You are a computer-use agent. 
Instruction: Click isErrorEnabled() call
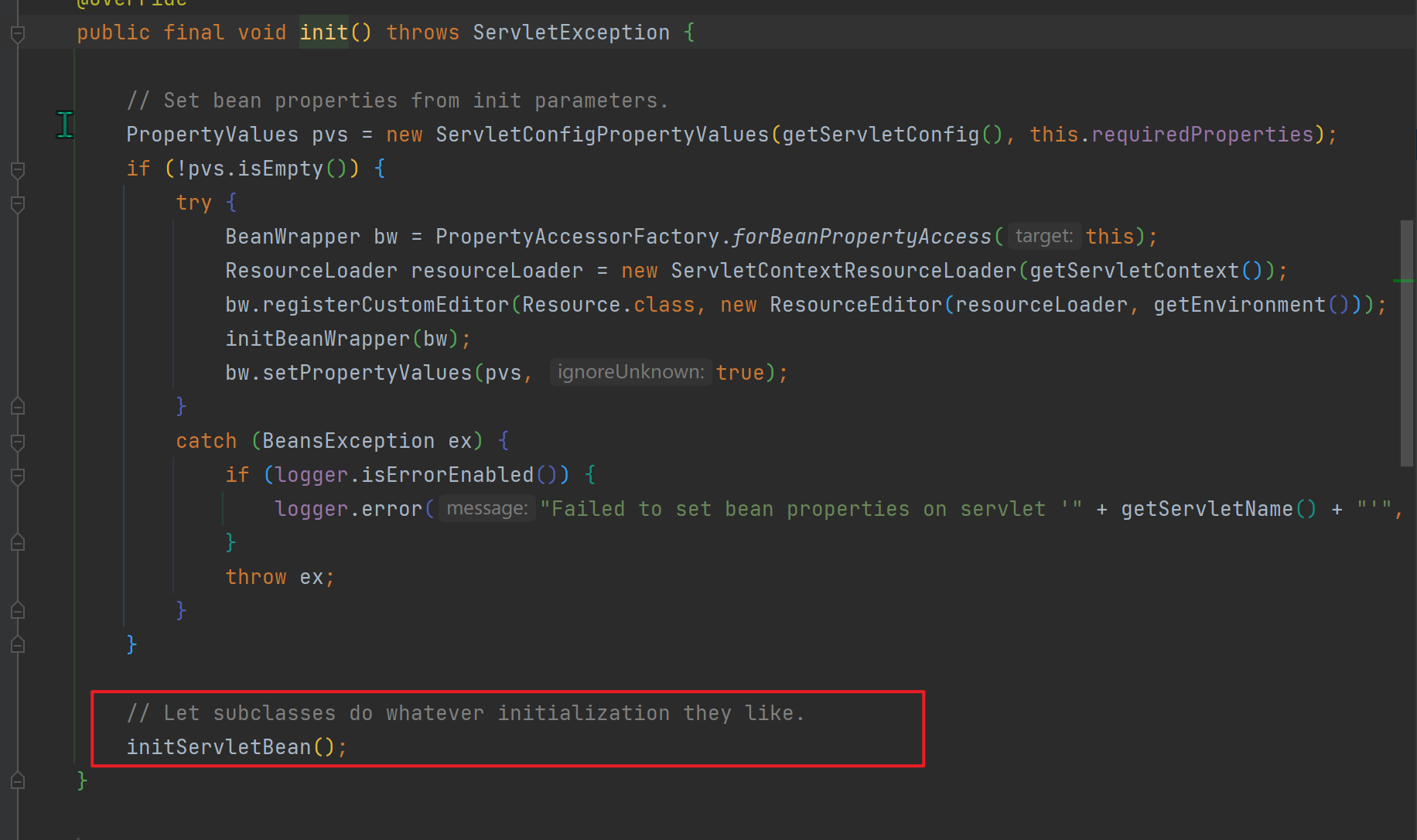point(459,475)
